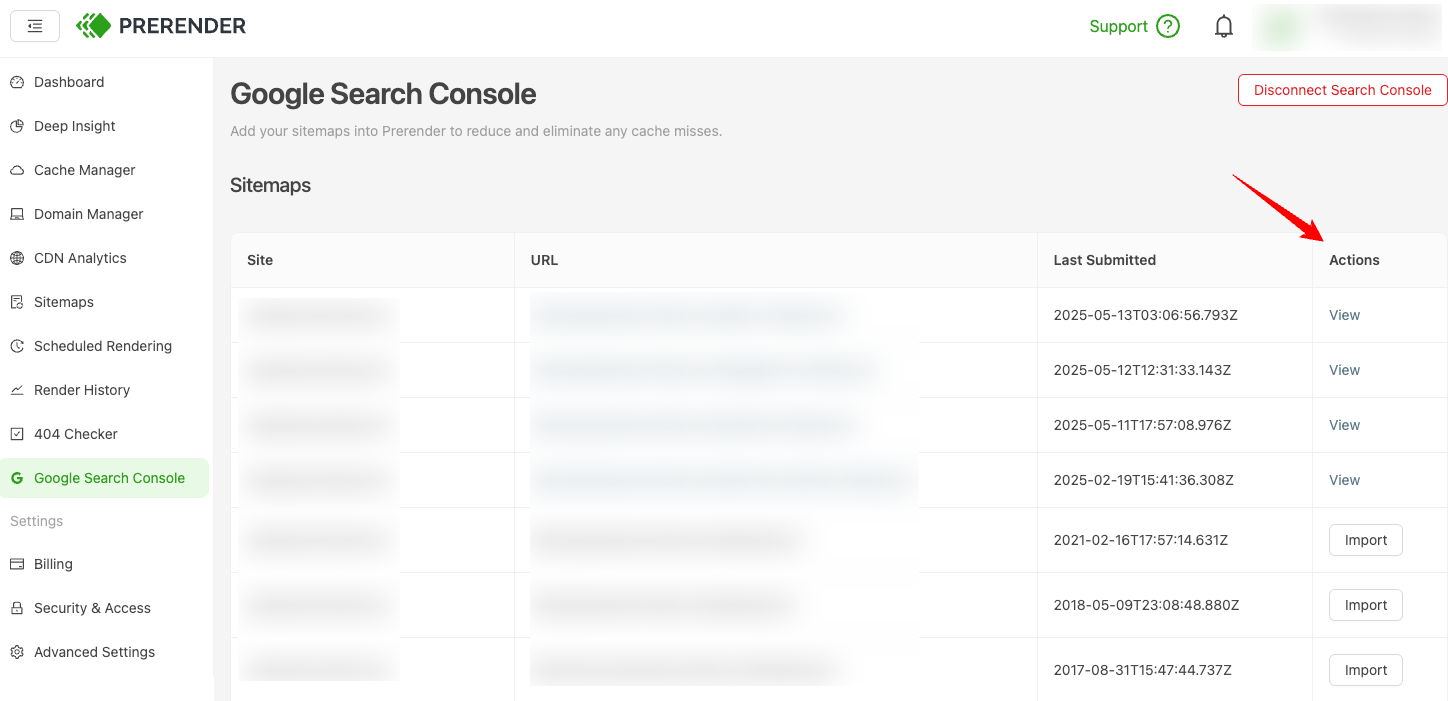Click the Cache Manager cloud icon
This screenshot has width=1448, height=701.
(17, 170)
